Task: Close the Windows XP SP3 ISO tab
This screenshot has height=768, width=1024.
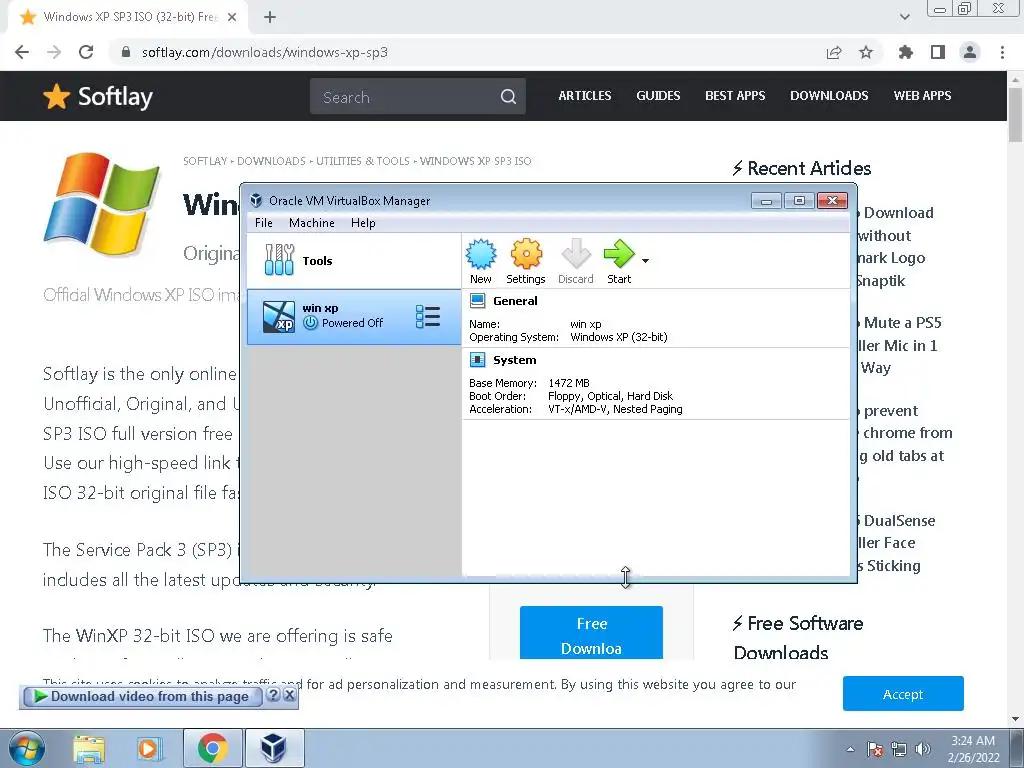Action: point(232,17)
